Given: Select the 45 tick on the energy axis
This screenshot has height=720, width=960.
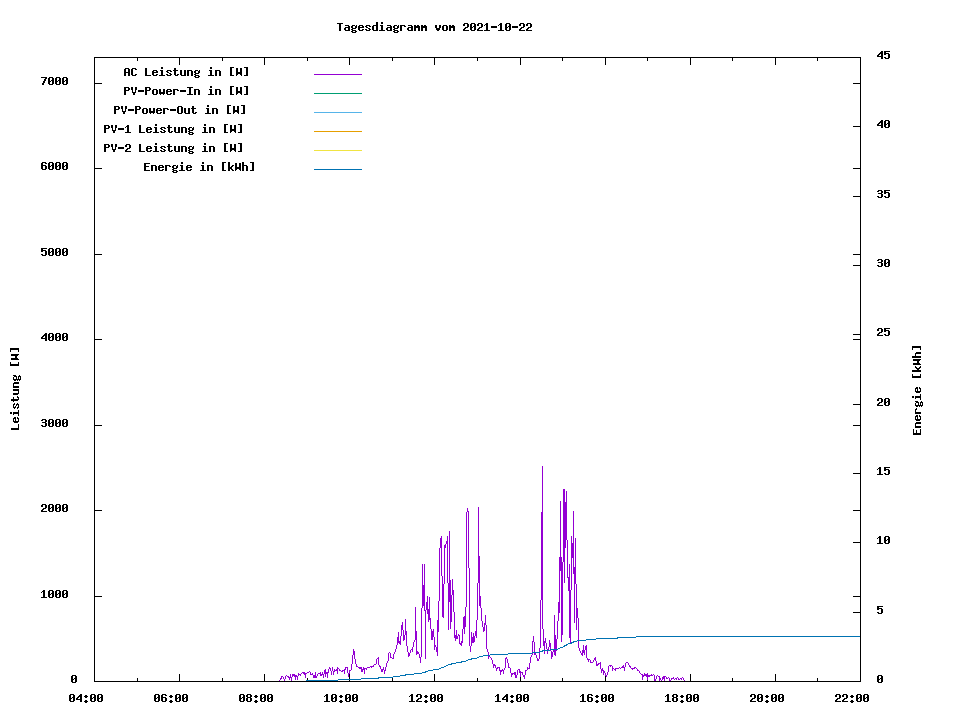Looking at the screenshot, I should (883, 55).
